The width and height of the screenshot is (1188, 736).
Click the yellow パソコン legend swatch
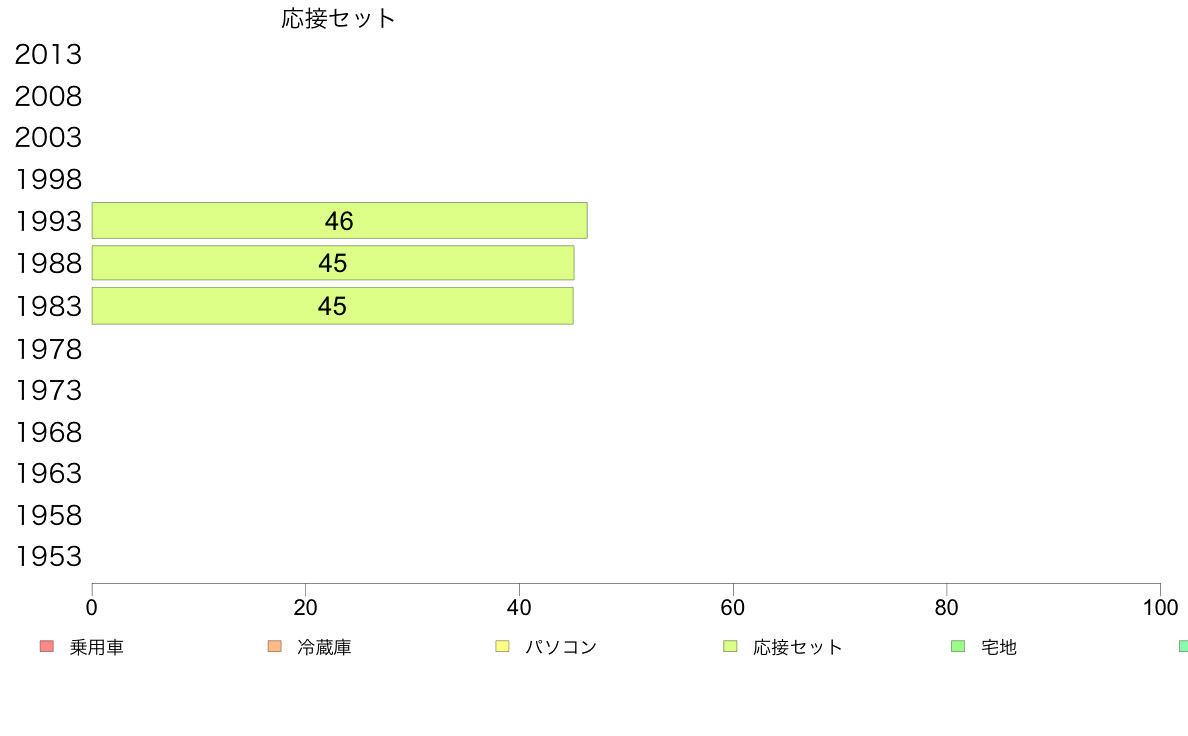tap(502, 646)
